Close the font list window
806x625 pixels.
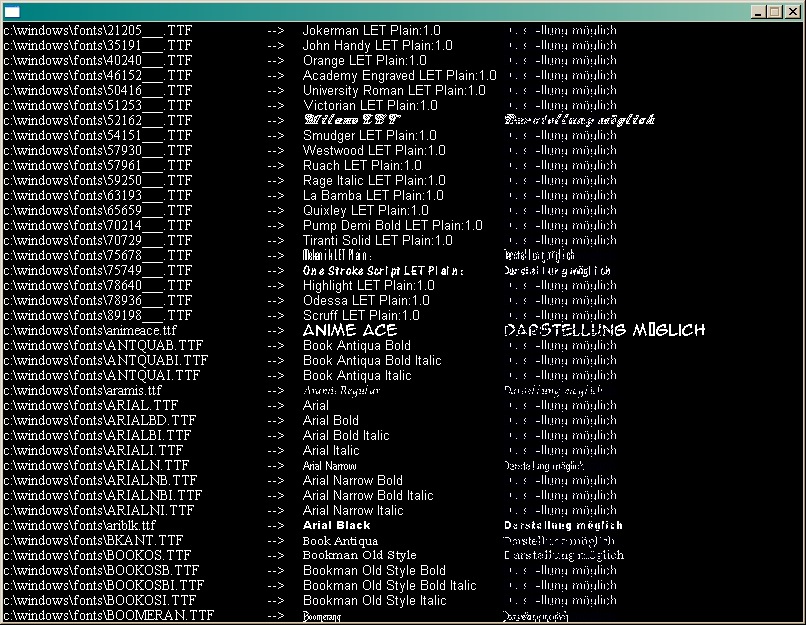pyautogui.click(x=793, y=12)
